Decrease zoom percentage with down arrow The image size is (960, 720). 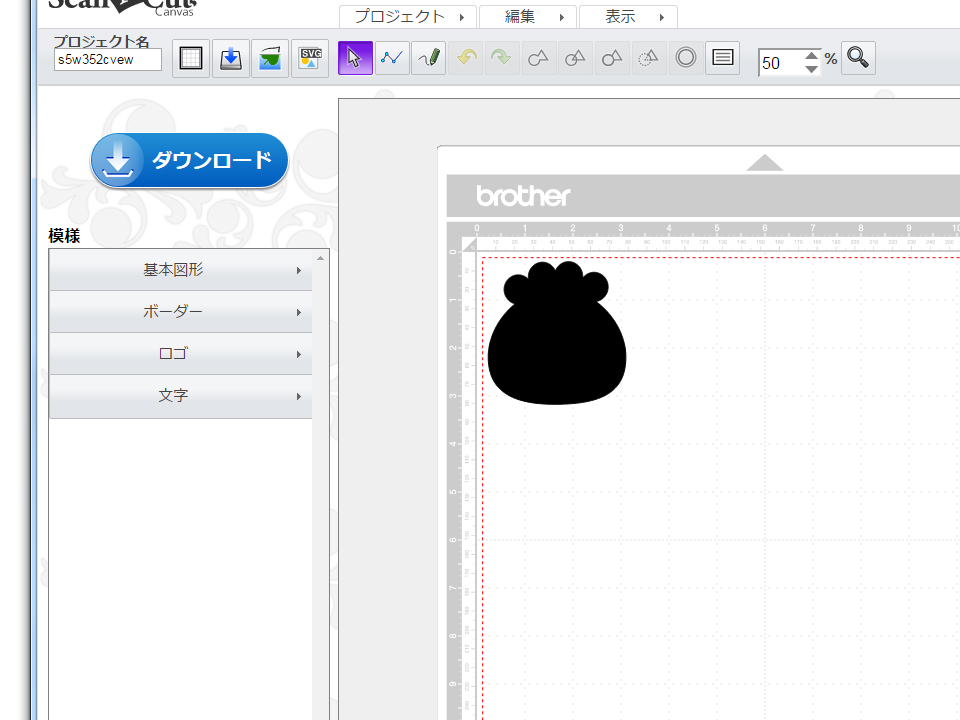click(x=811, y=69)
